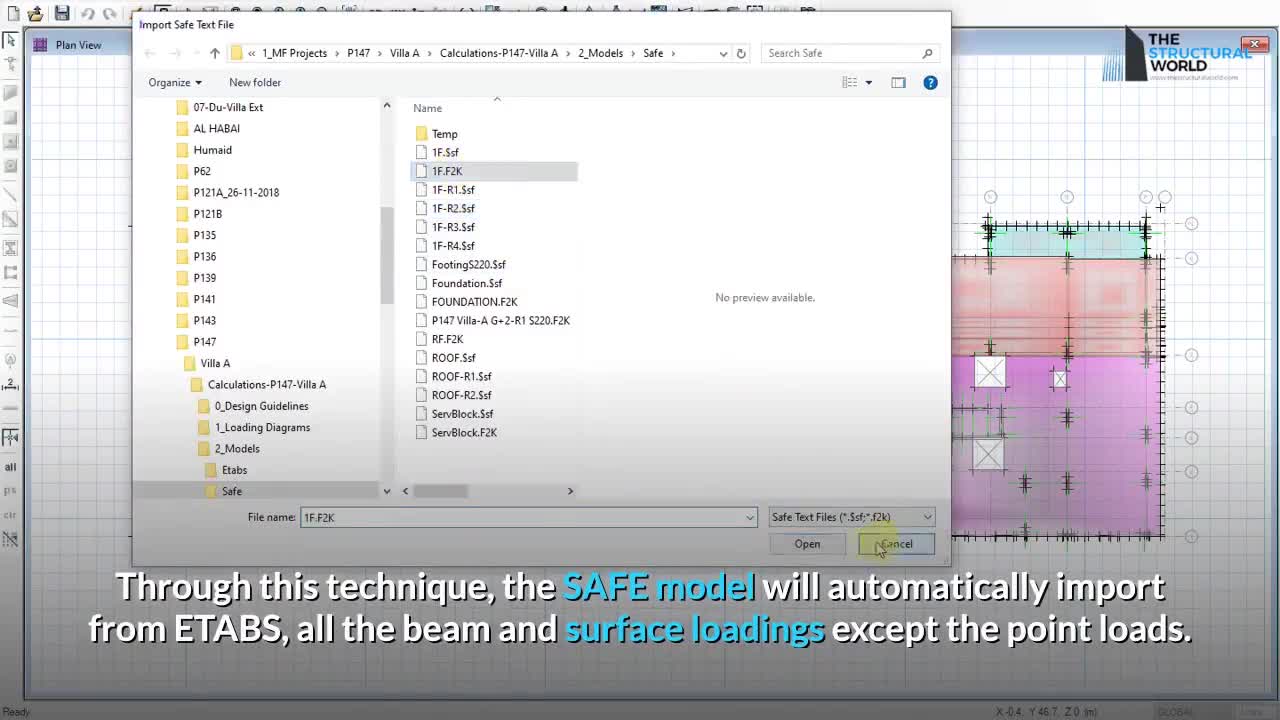Select the Etabs folder in the tree
The height and width of the screenshot is (720, 1280).
pyautogui.click(x=234, y=470)
